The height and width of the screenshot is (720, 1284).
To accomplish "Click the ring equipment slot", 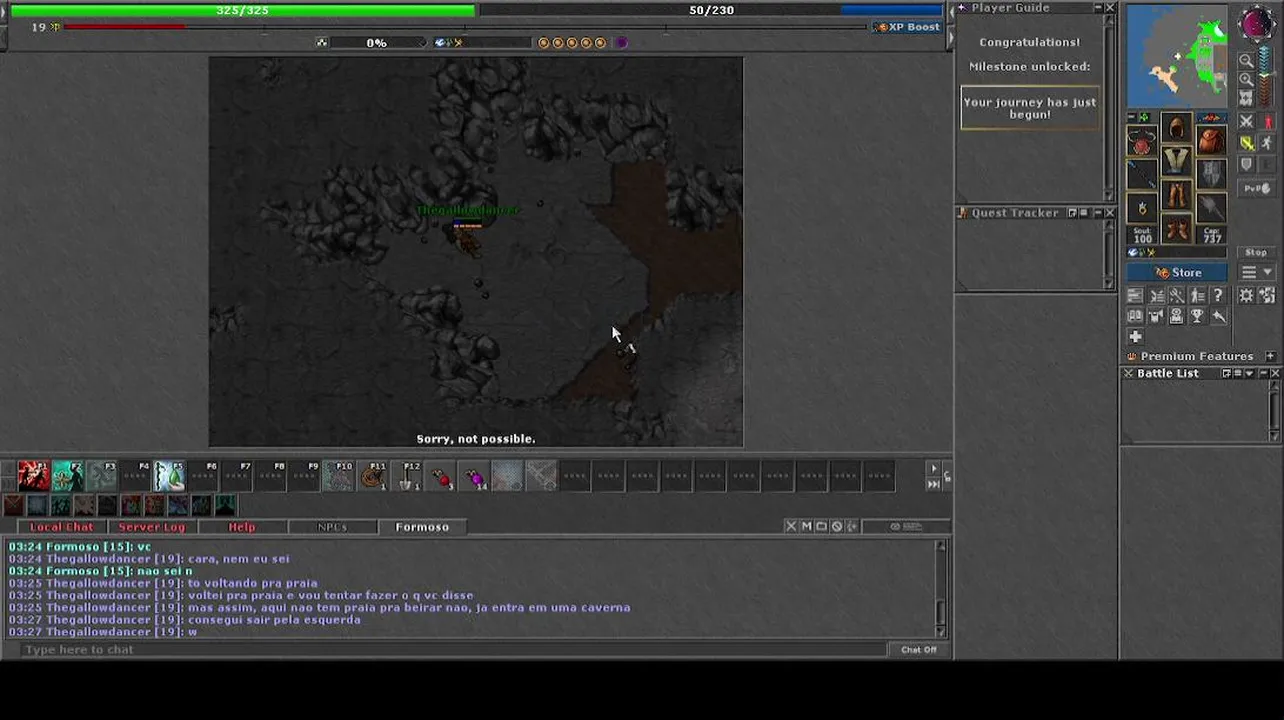I will coord(1142,209).
